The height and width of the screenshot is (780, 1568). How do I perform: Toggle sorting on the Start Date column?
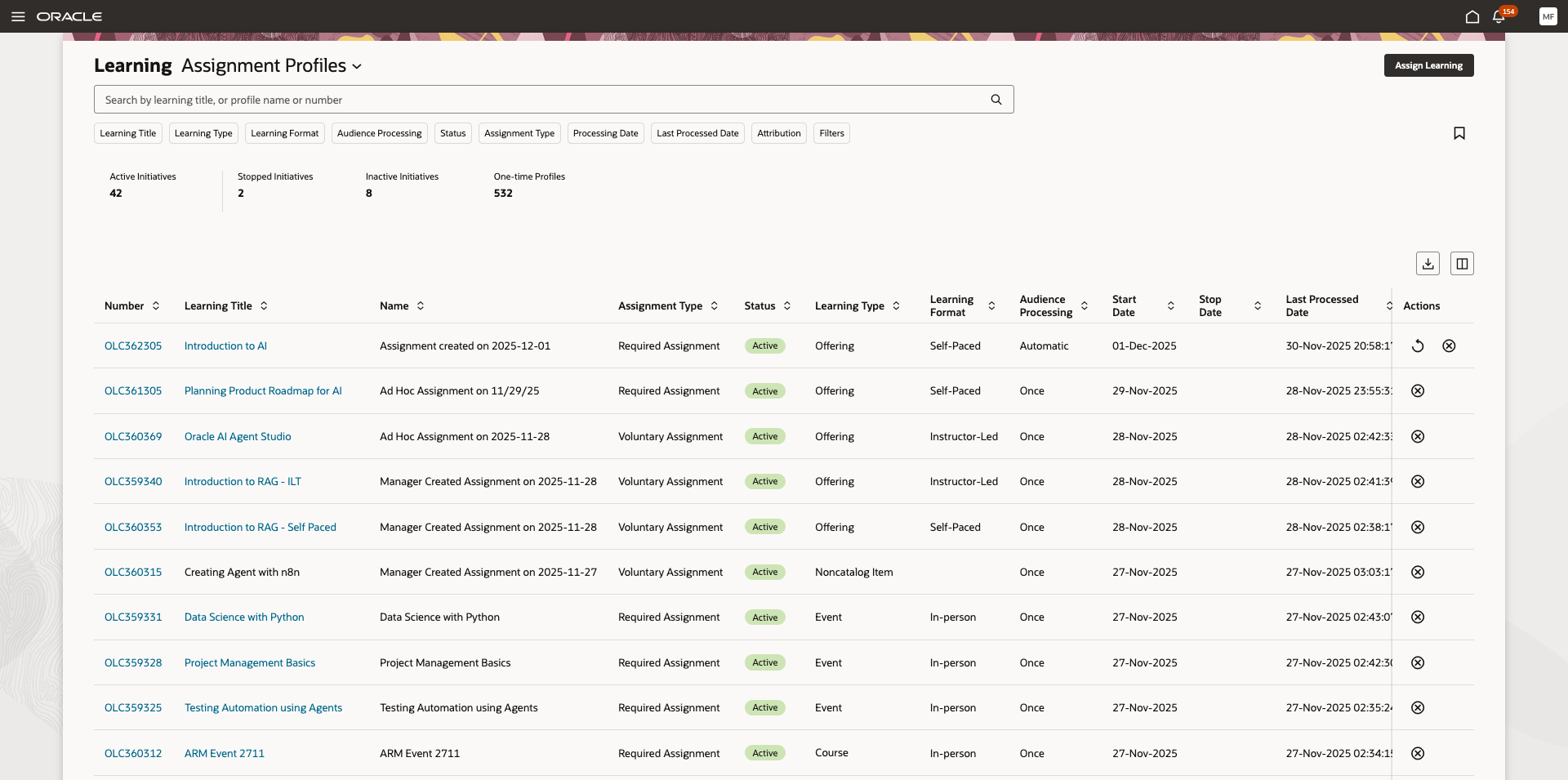click(x=1170, y=305)
